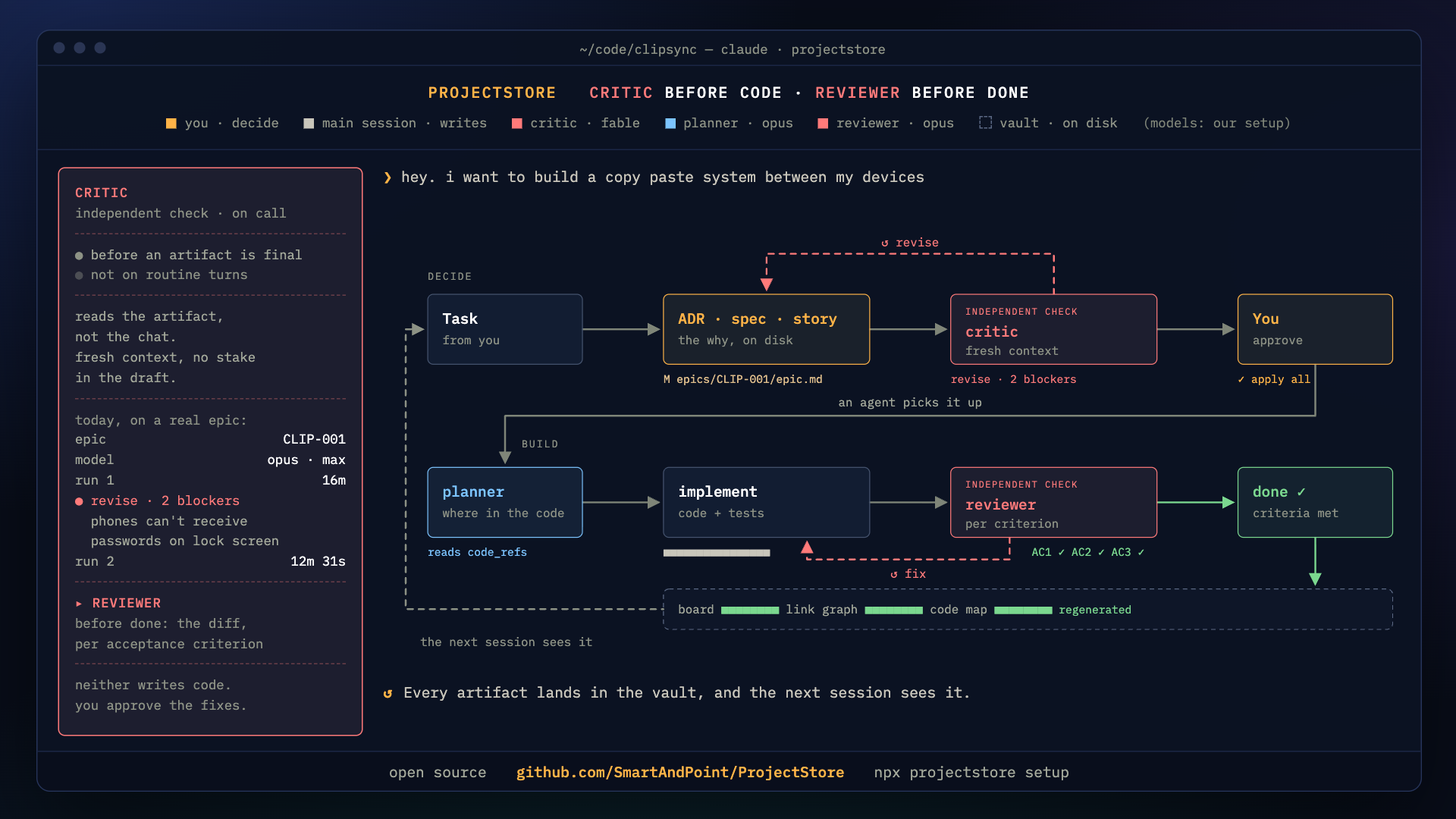Select the planner 'where in the code' box
This screenshot has height=819, width=1456.
[505, 502]
